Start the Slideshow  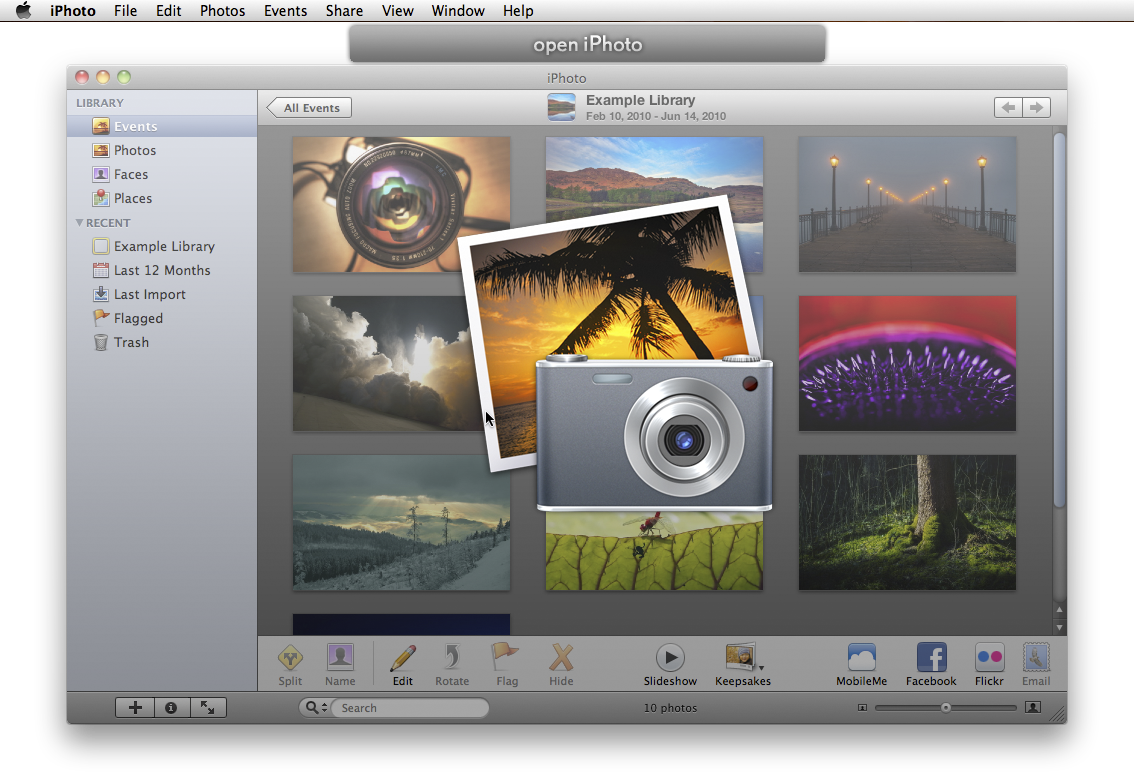pos(670,665)
